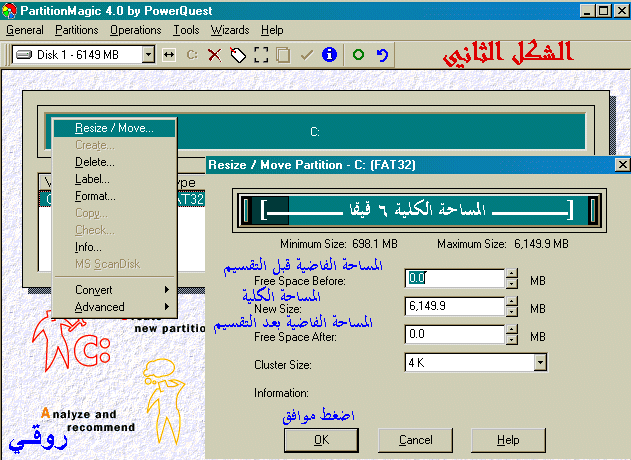Click the Resize/Move toolbar arrow icon
Viewport: 631px width, 460px height.
(x=169, y=55)
